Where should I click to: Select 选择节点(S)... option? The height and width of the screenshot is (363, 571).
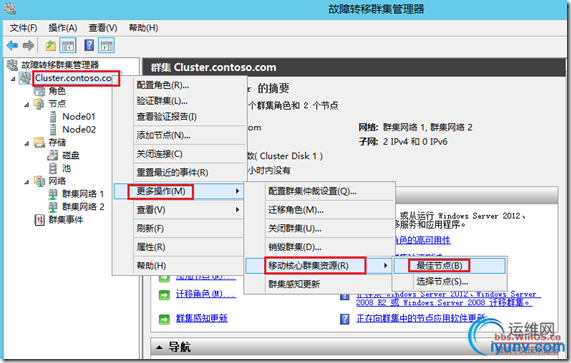tap(442, 281)
